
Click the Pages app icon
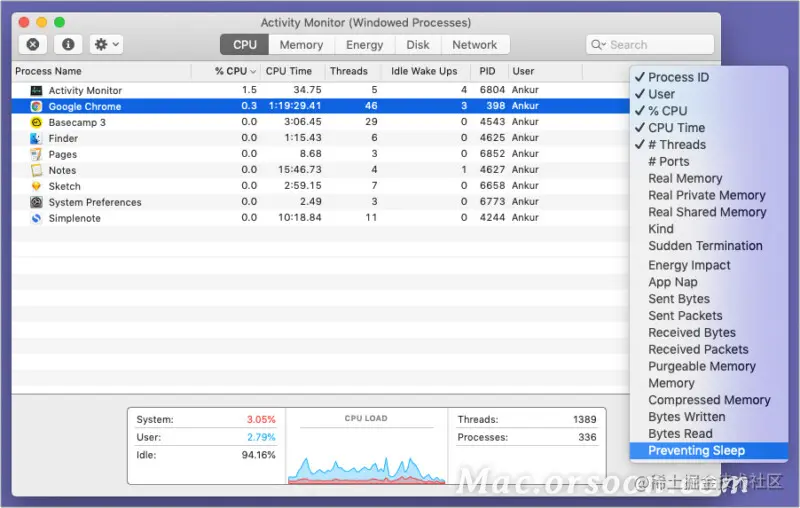point(36,154)
